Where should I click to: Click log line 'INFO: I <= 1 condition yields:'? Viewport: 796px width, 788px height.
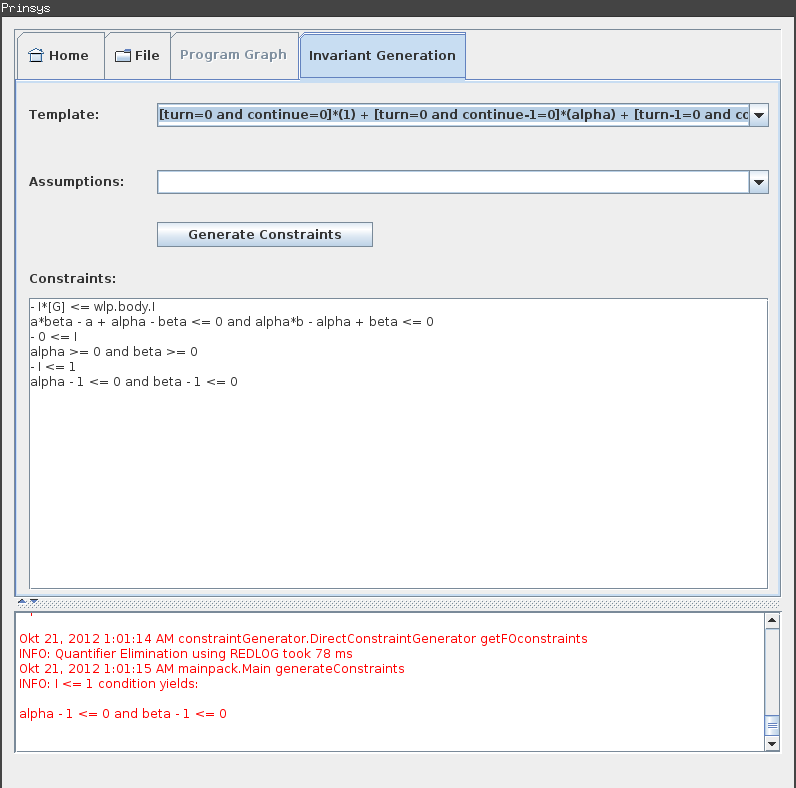coord(109,683)
